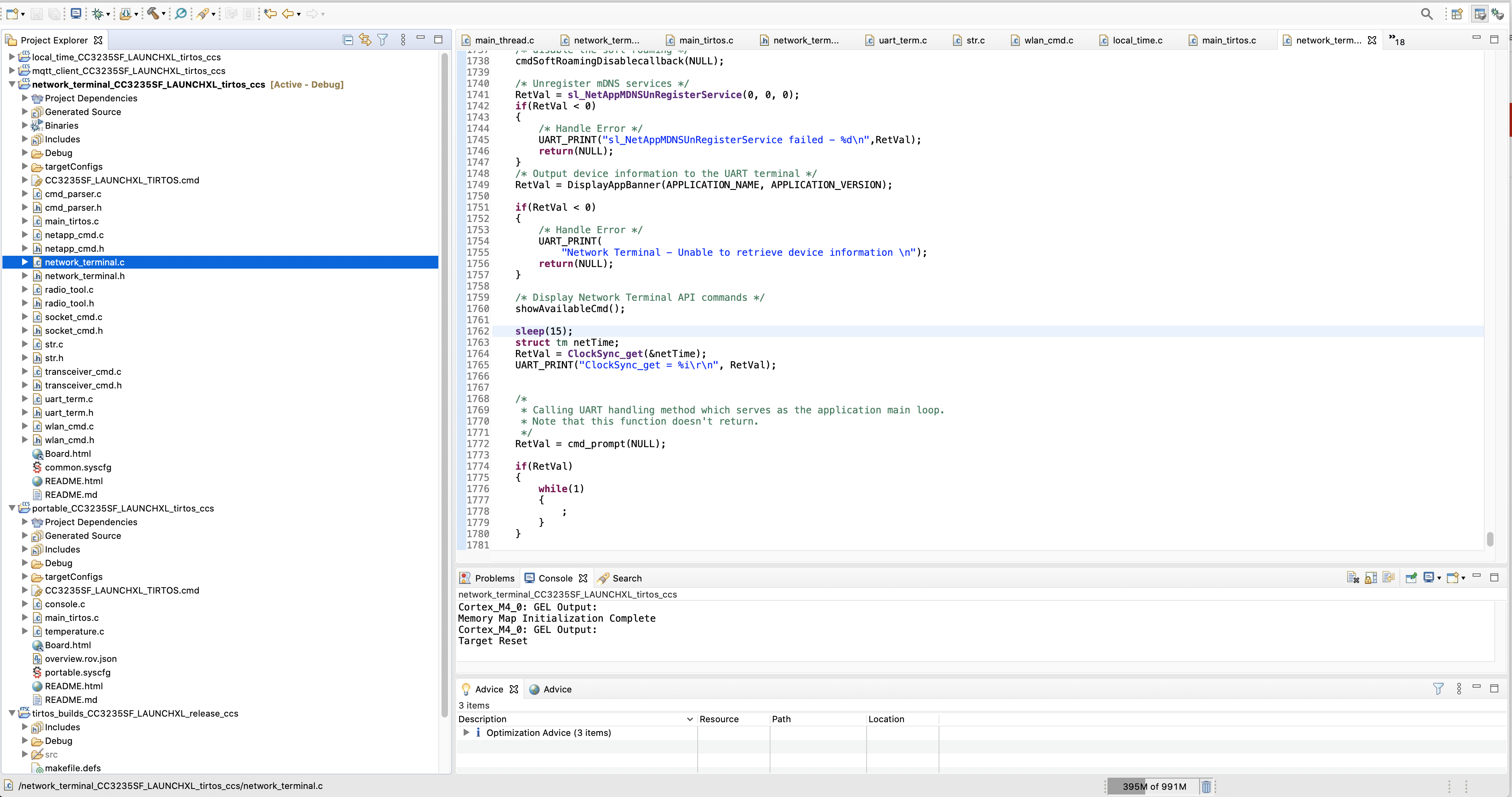Toggle Scroll Lock in the Console
Screen dimensions: 1512x797
(x=1371, y=577)
